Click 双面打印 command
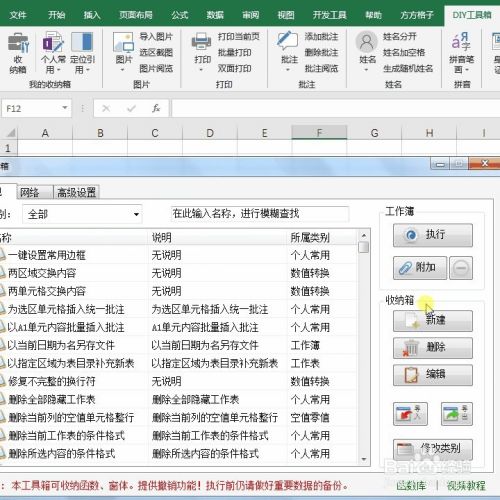Viewport: 500px width, 500px height. pyautogui.click(x=234, y=68)
